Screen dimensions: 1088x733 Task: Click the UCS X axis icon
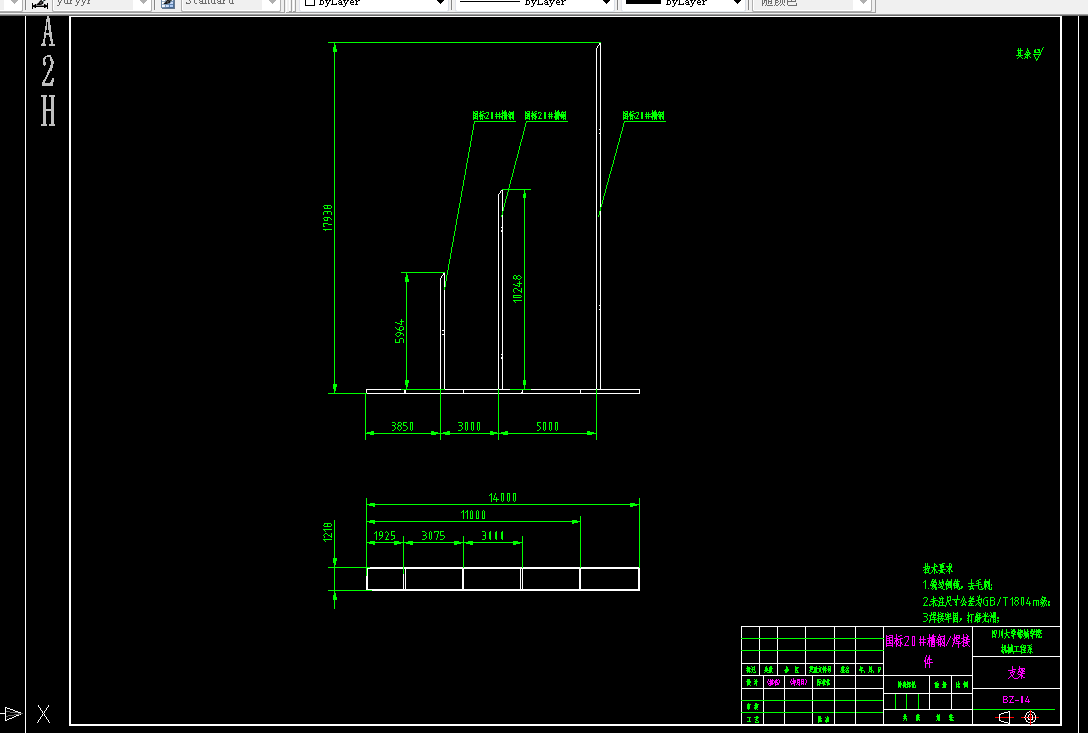[43, 714]
